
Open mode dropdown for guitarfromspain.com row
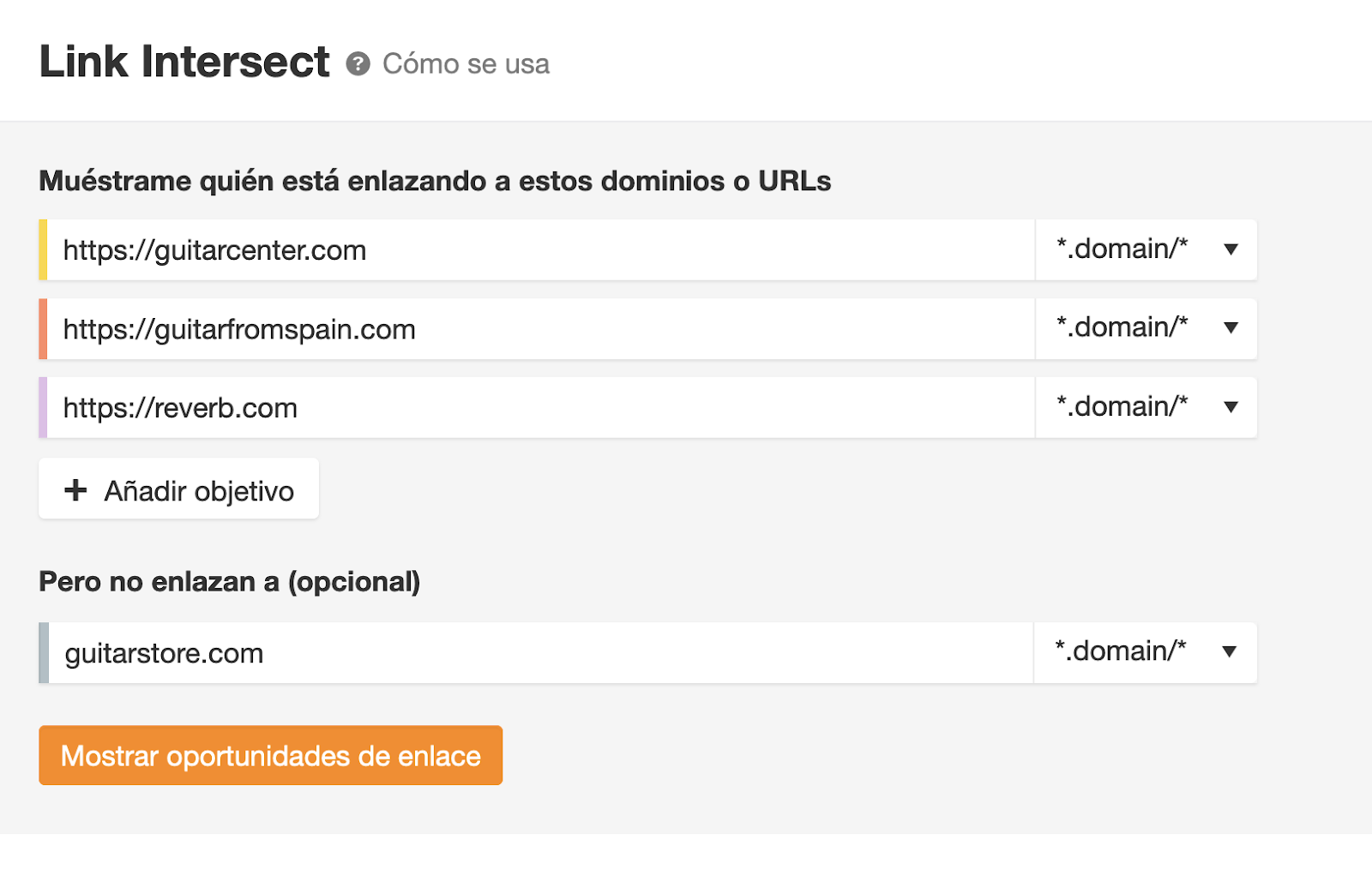point(1146,328)
